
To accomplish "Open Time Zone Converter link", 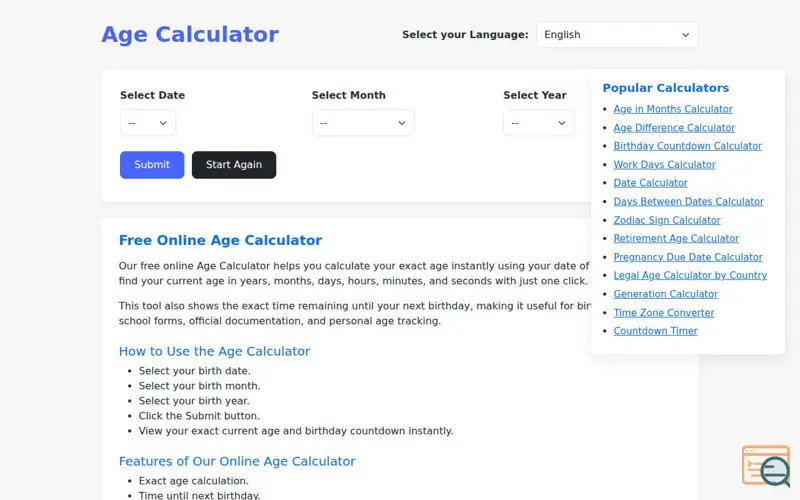I will tap(664, 313).
